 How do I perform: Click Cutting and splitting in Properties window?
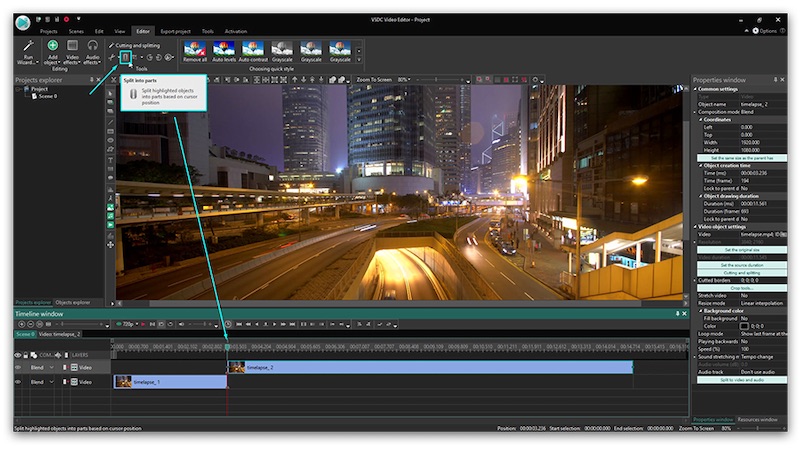point(742,273)
